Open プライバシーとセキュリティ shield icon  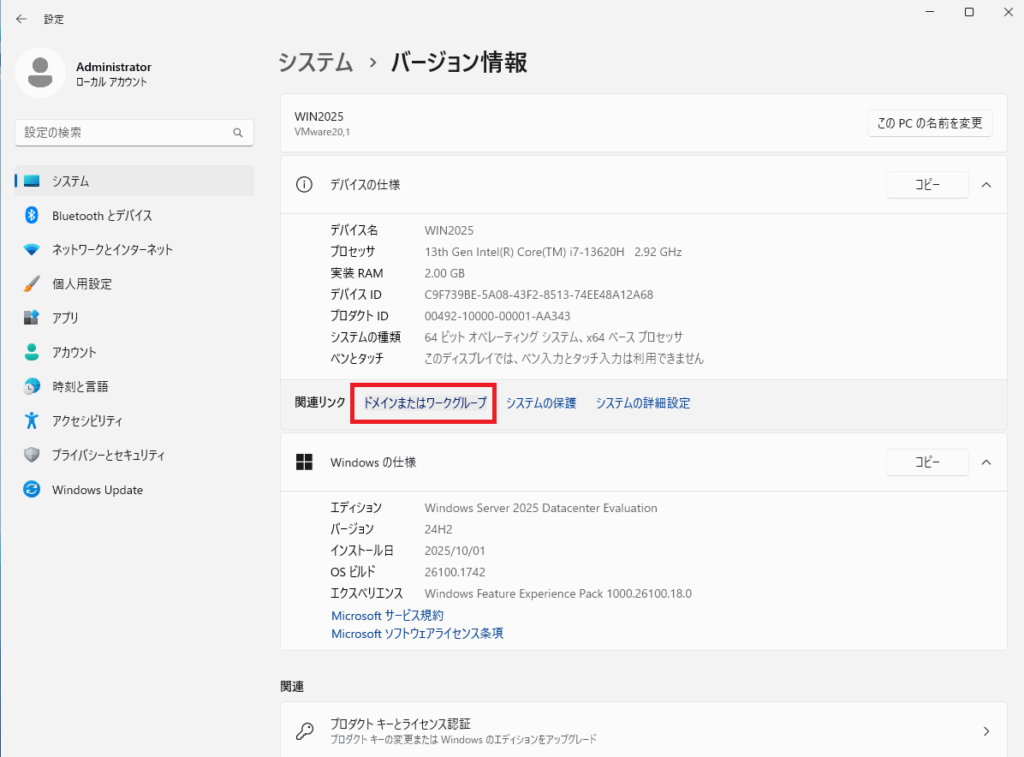pos(31,455)
